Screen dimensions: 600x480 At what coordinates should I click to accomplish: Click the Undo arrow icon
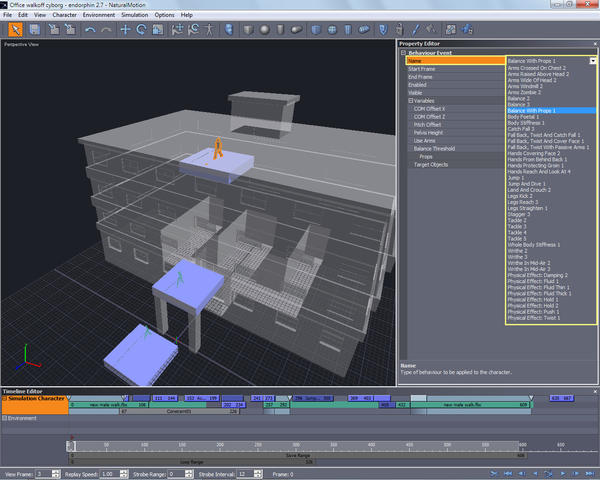tap(90, 30)
